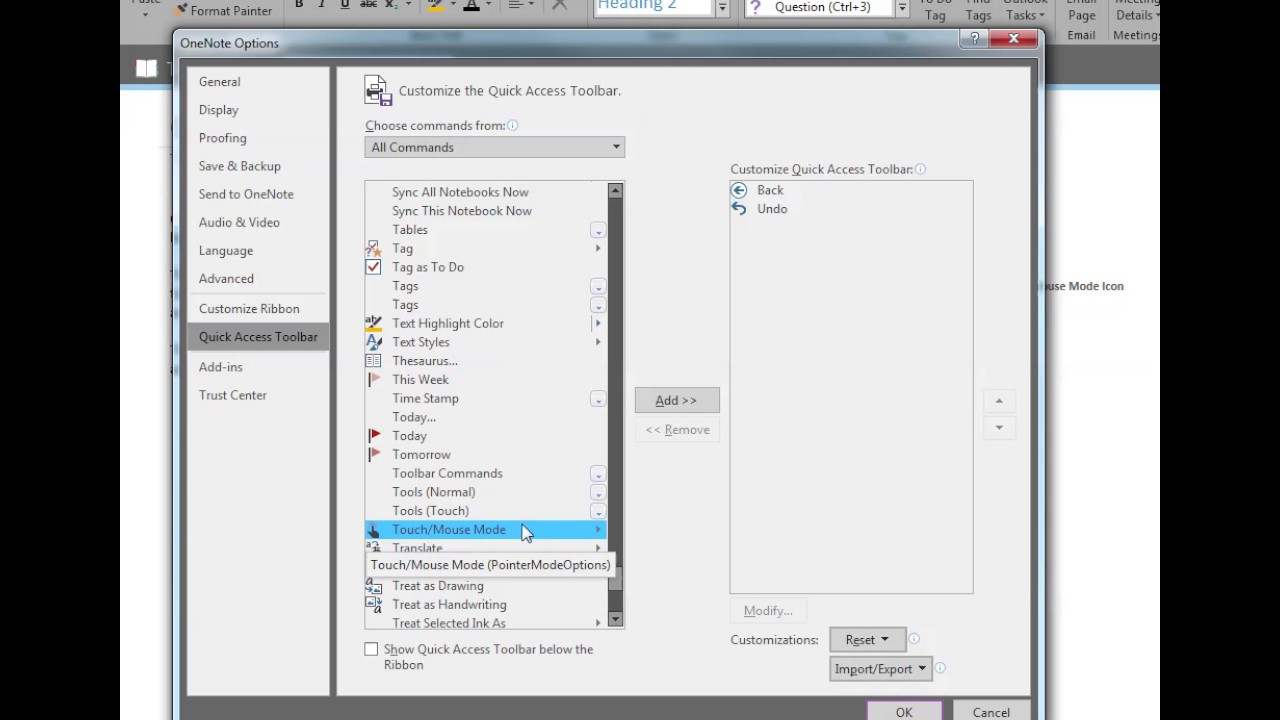Cancel the OneNote Options dialog
Image resolution: width=1280 pixels, height=720 pixels.
coord(991,711)
